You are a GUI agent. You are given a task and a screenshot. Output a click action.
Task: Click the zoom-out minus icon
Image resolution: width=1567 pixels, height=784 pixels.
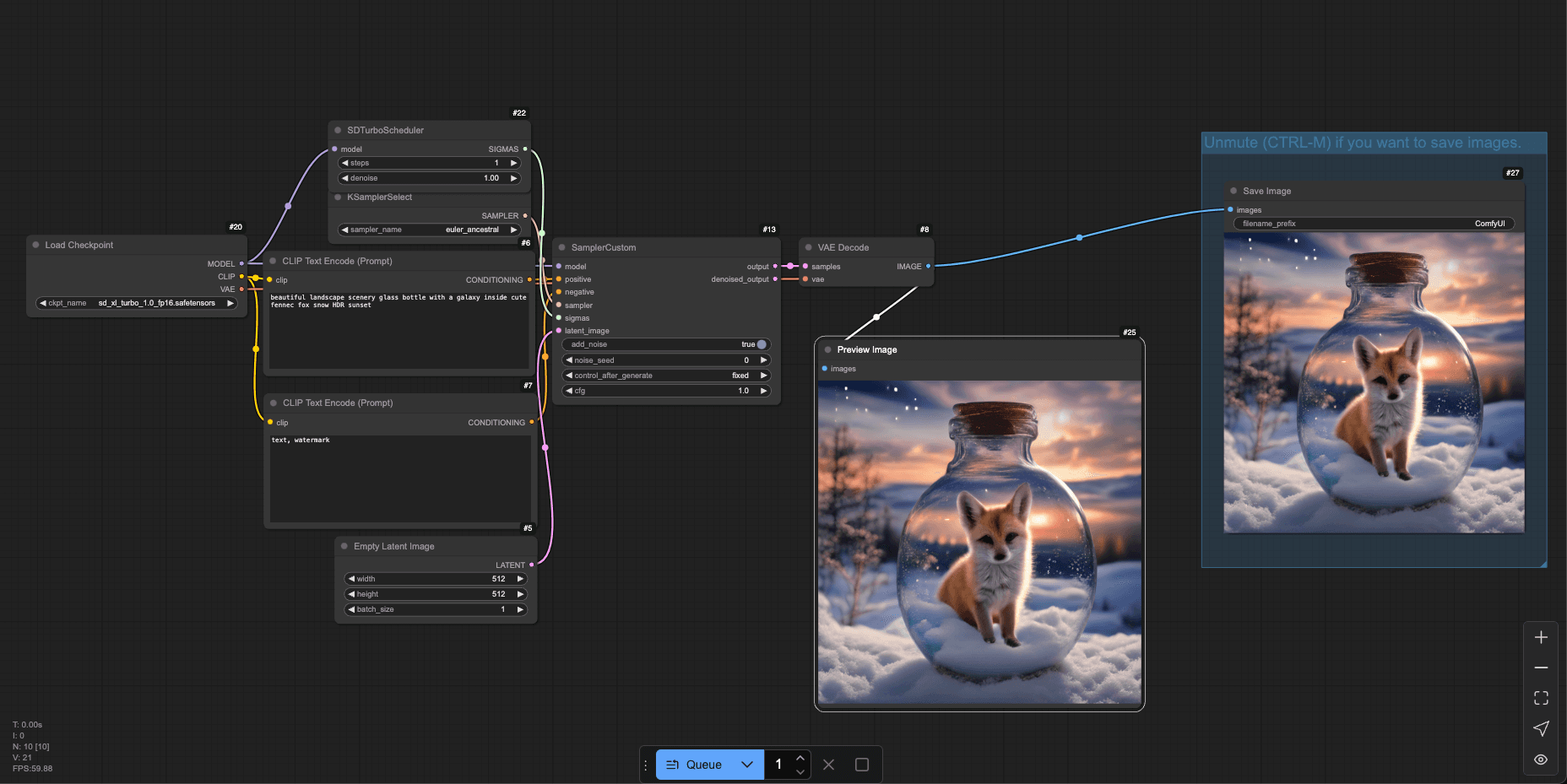tap(1541, 668)
